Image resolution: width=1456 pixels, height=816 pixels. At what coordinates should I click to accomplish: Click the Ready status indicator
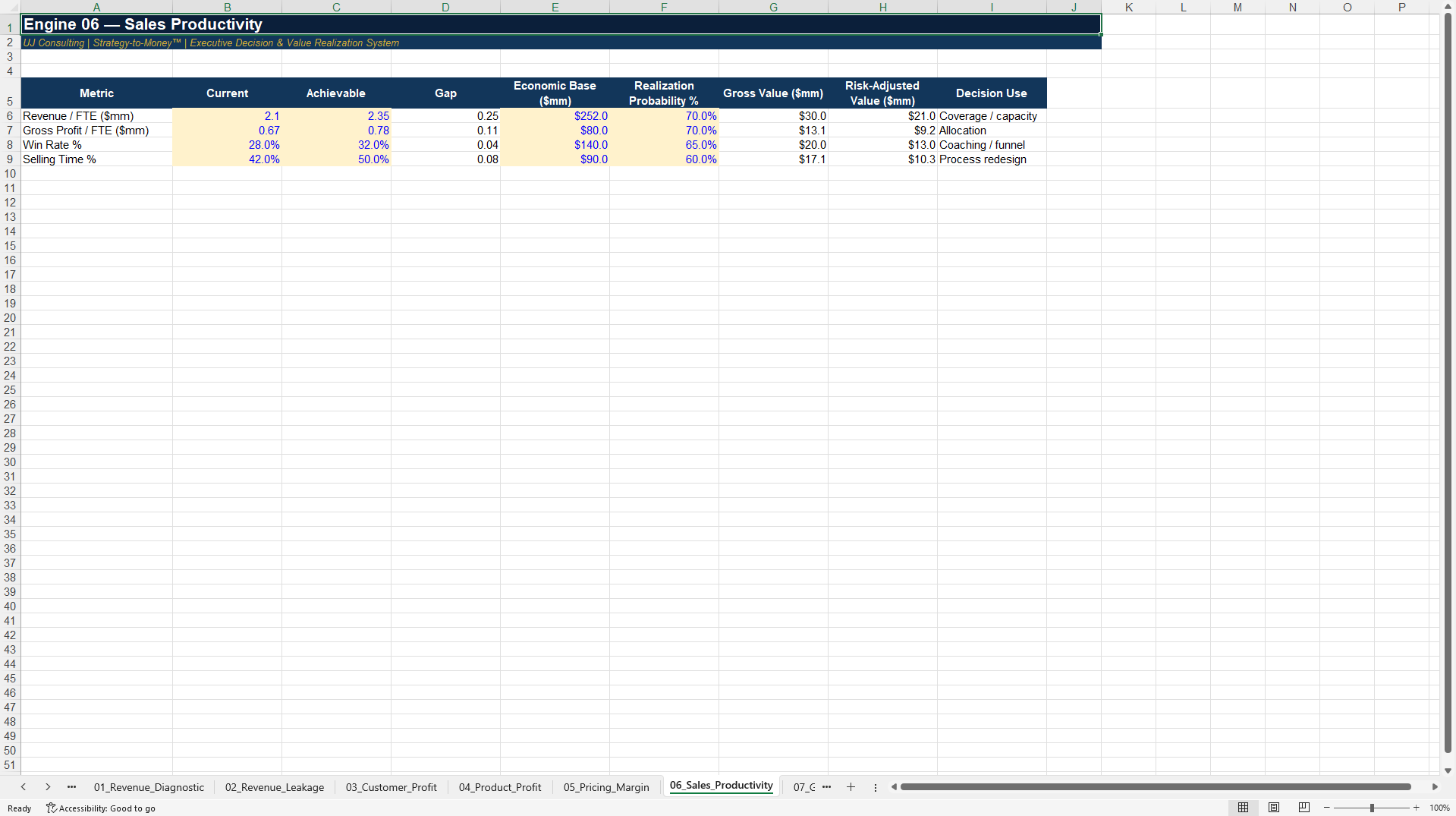(x=20, y=808)
